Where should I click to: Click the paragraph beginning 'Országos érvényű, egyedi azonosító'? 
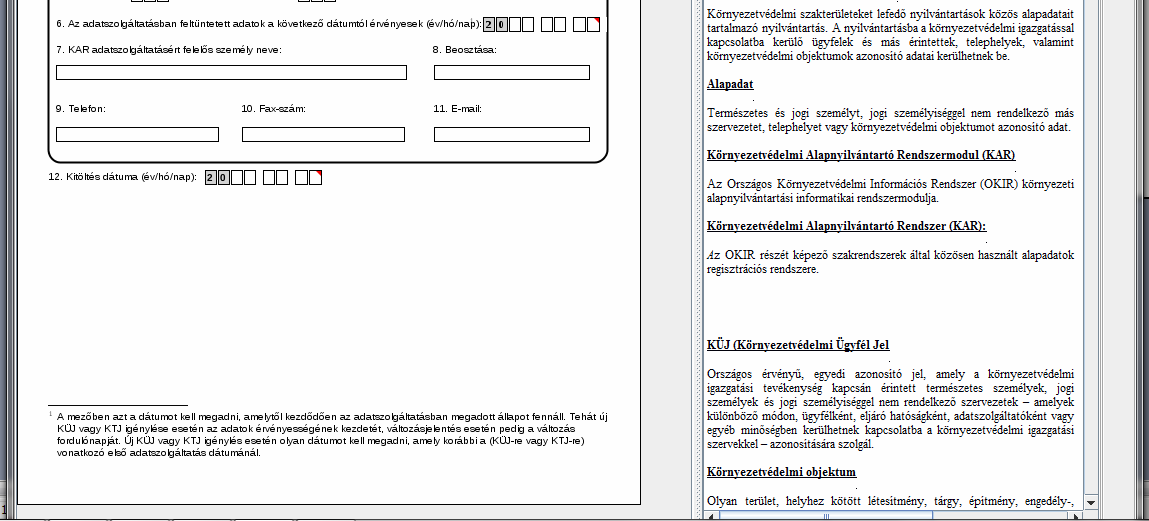click(x=890, y=409)
